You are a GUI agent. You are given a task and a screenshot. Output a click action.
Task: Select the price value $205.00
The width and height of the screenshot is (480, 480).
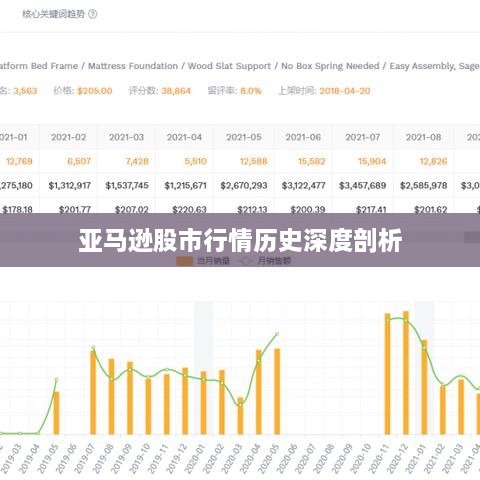point(95,91)
